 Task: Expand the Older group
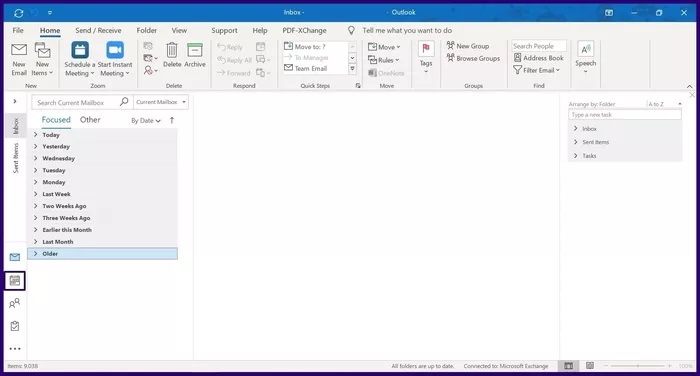click(x=35, y=253)
